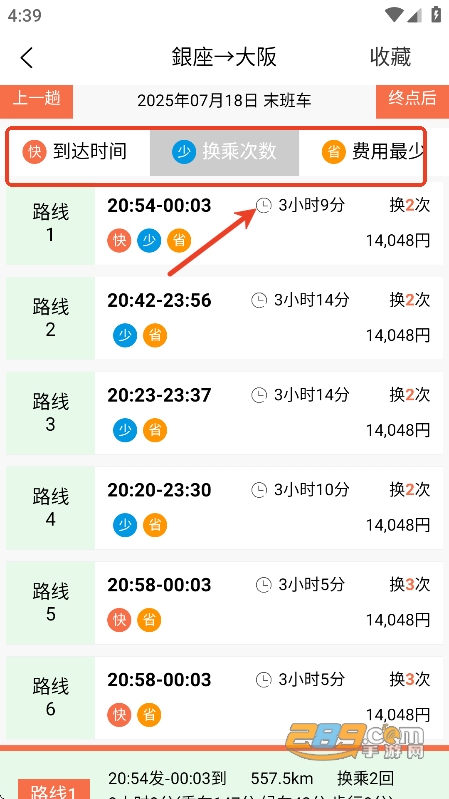Click the orange 快 icon beside 到达时间
The height and width of the screenshot is (799, 449).
click(35, 152)
